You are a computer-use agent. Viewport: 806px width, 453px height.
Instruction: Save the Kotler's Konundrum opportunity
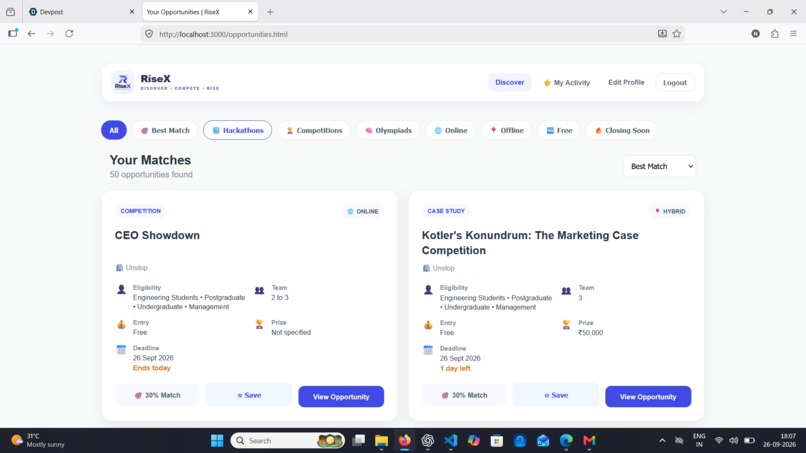coord(556,395)
